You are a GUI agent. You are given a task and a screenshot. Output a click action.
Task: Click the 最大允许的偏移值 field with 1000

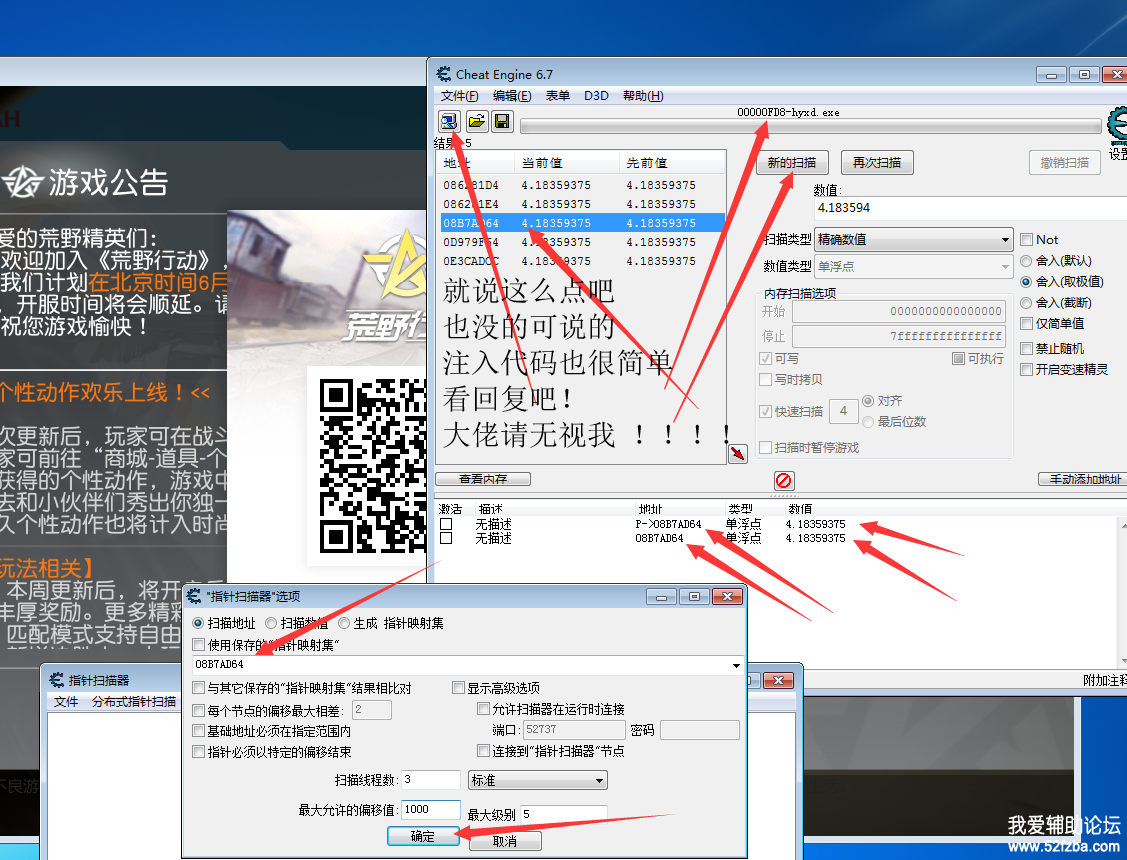(431, 810)
